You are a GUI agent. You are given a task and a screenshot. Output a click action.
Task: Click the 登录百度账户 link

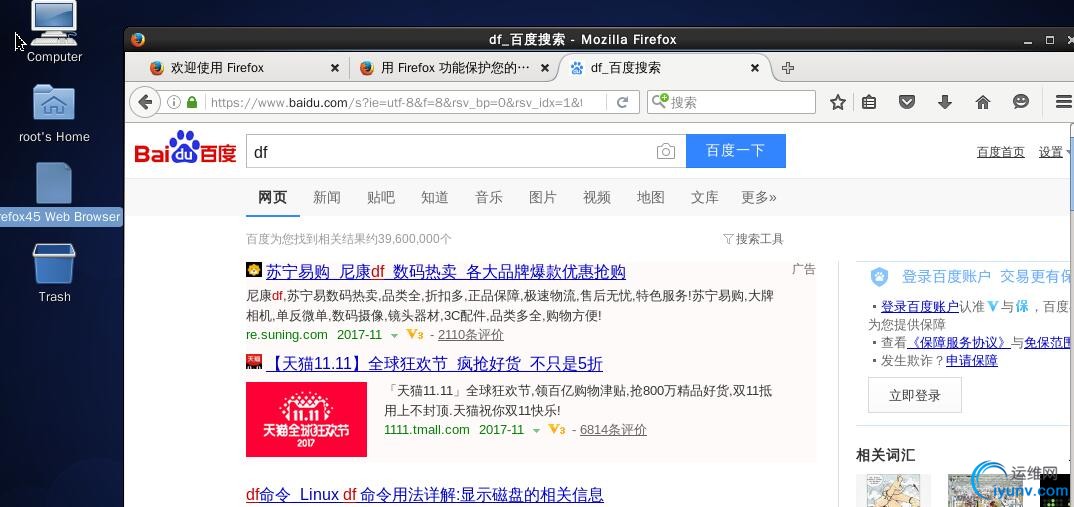[920, 306]
